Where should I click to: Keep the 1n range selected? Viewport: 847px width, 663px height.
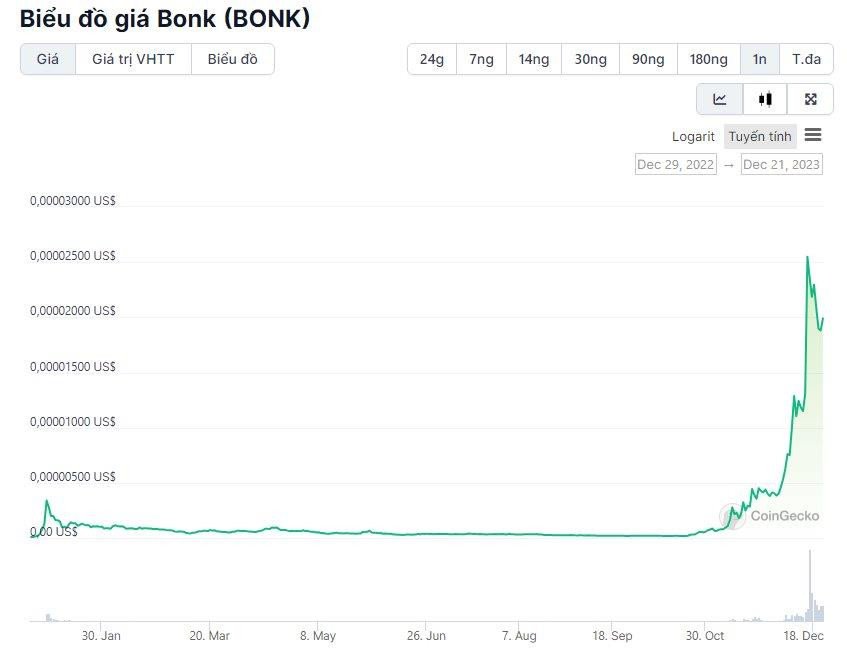tap(759, 59)
